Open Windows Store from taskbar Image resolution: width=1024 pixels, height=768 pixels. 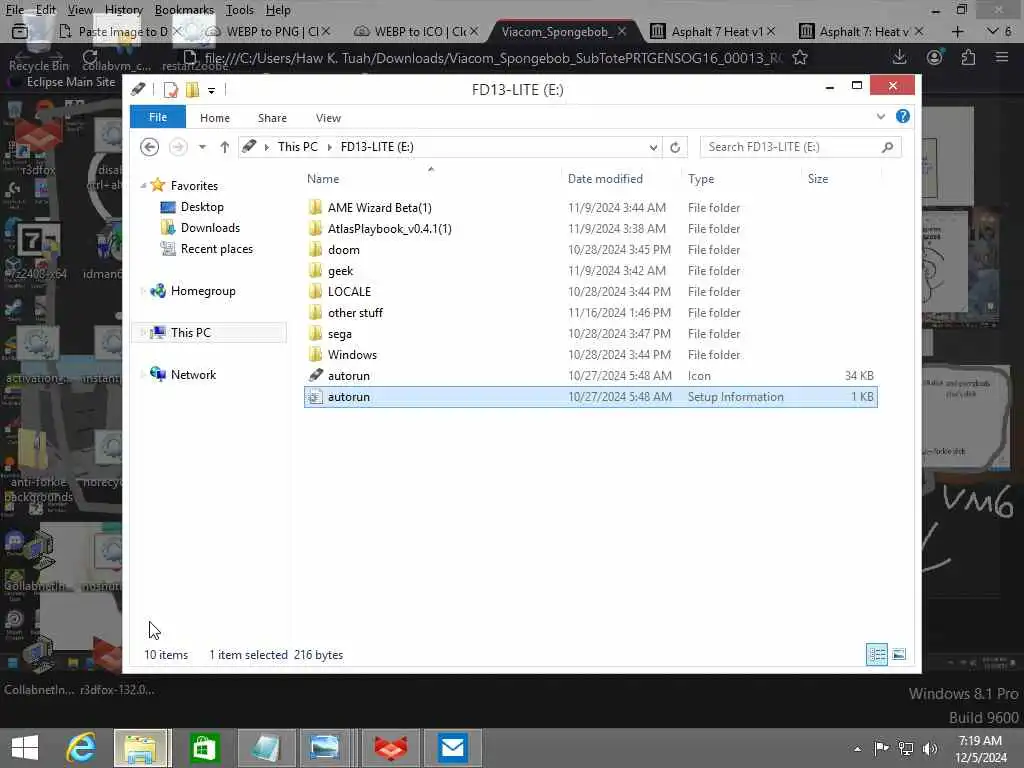[x=204, y=748]
